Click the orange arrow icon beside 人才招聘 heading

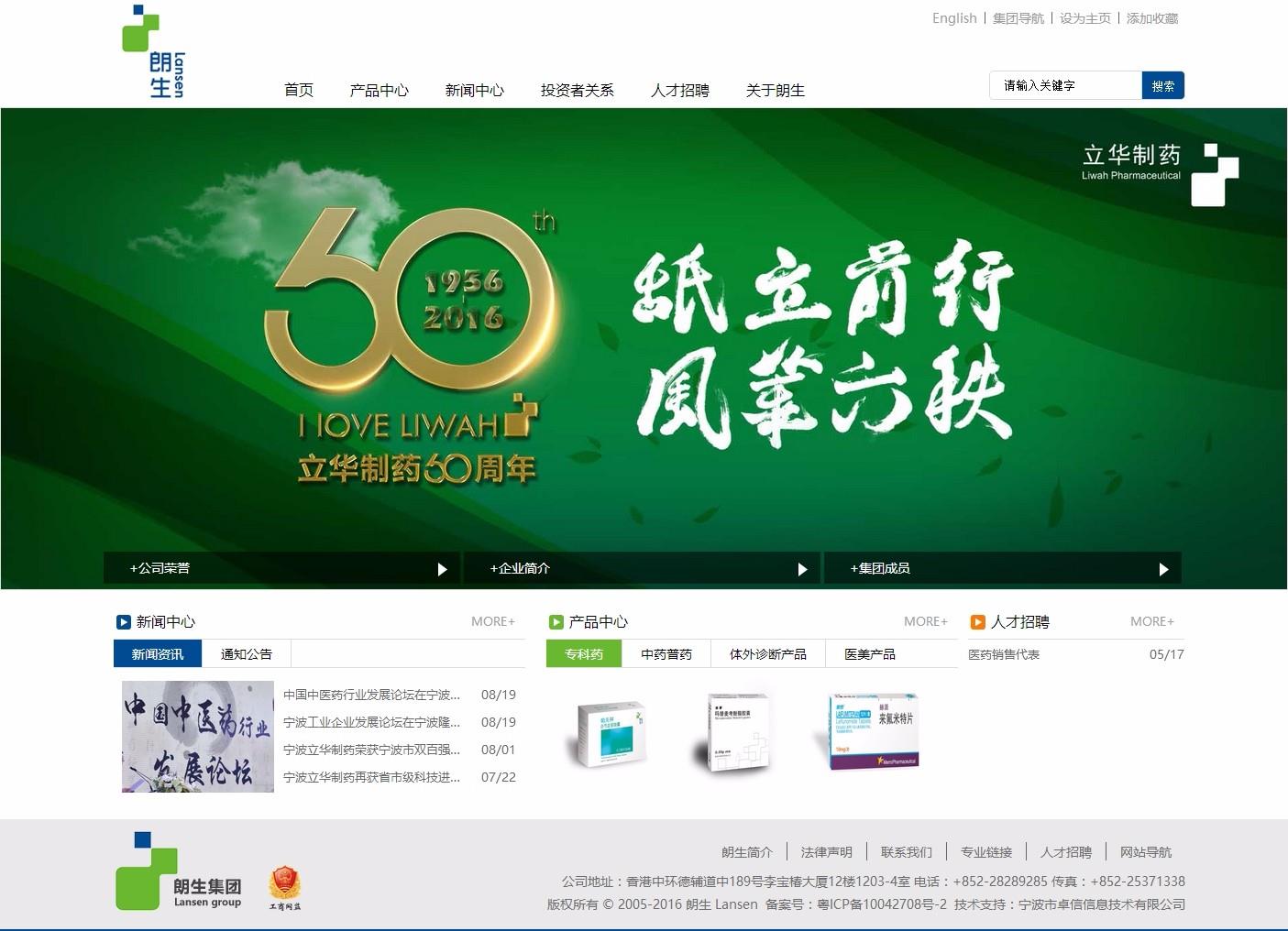[x=977, y=622]
